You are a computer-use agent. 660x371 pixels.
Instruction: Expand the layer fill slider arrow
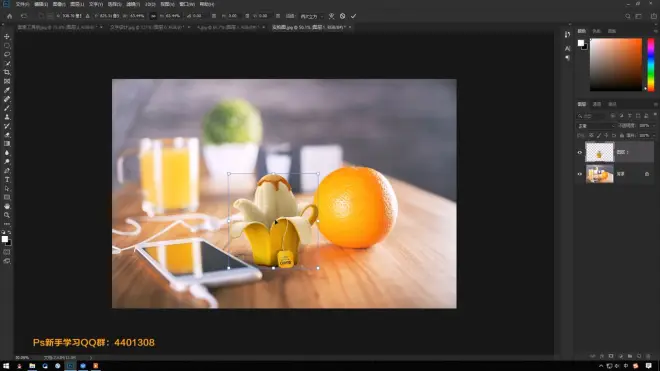click(x=653, y=136)
